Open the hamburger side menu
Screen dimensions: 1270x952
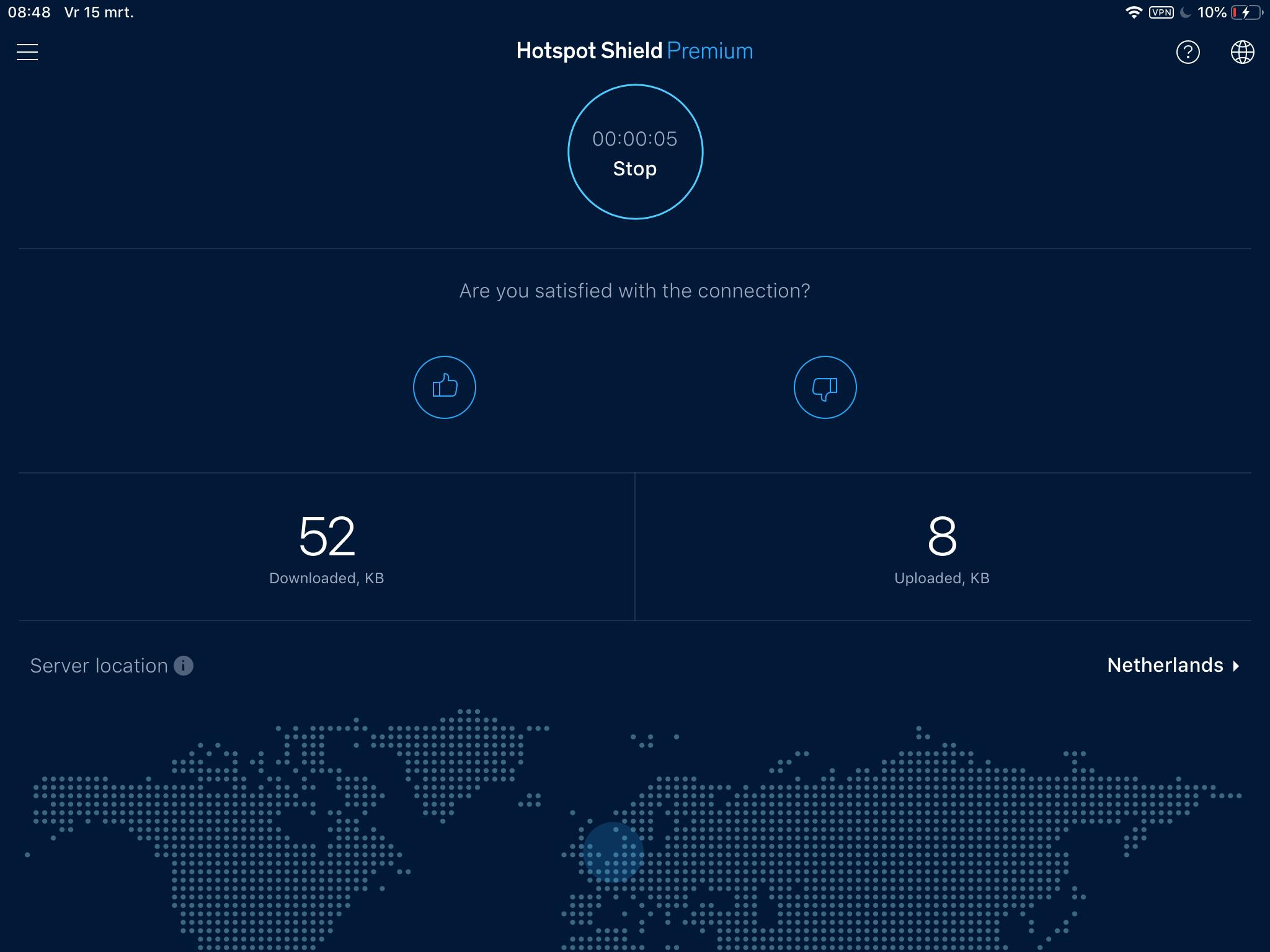[27, 52]
